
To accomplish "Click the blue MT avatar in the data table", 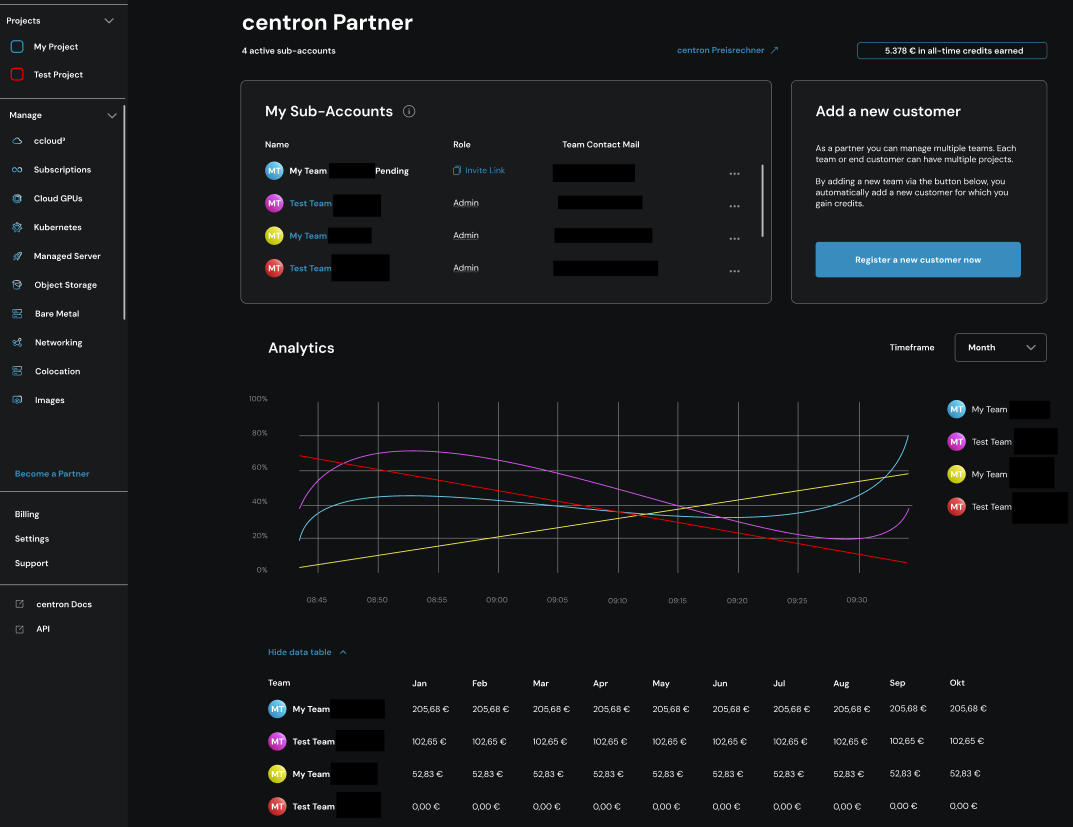I will [x=277, y=709].
